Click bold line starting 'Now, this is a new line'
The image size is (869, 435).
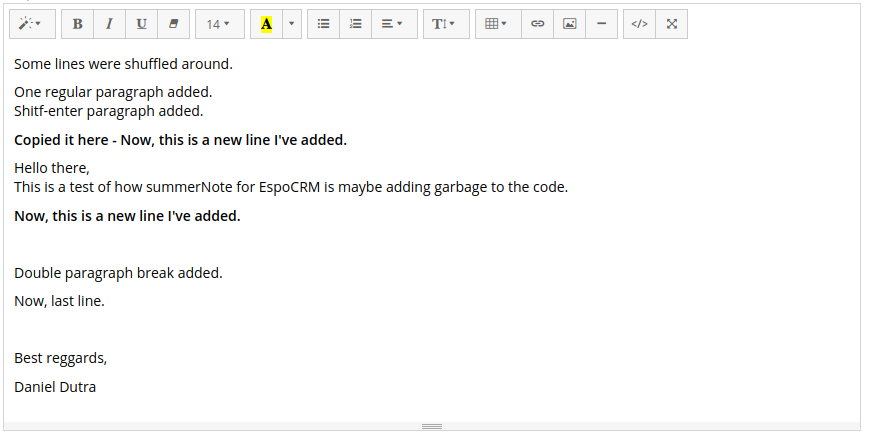pos(127,216)
